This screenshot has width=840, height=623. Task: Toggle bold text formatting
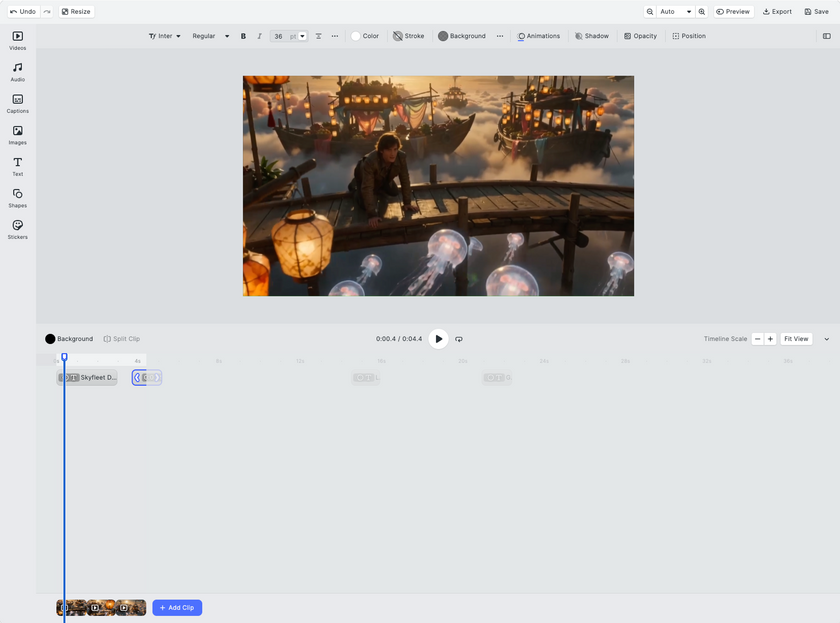[243, 36]
